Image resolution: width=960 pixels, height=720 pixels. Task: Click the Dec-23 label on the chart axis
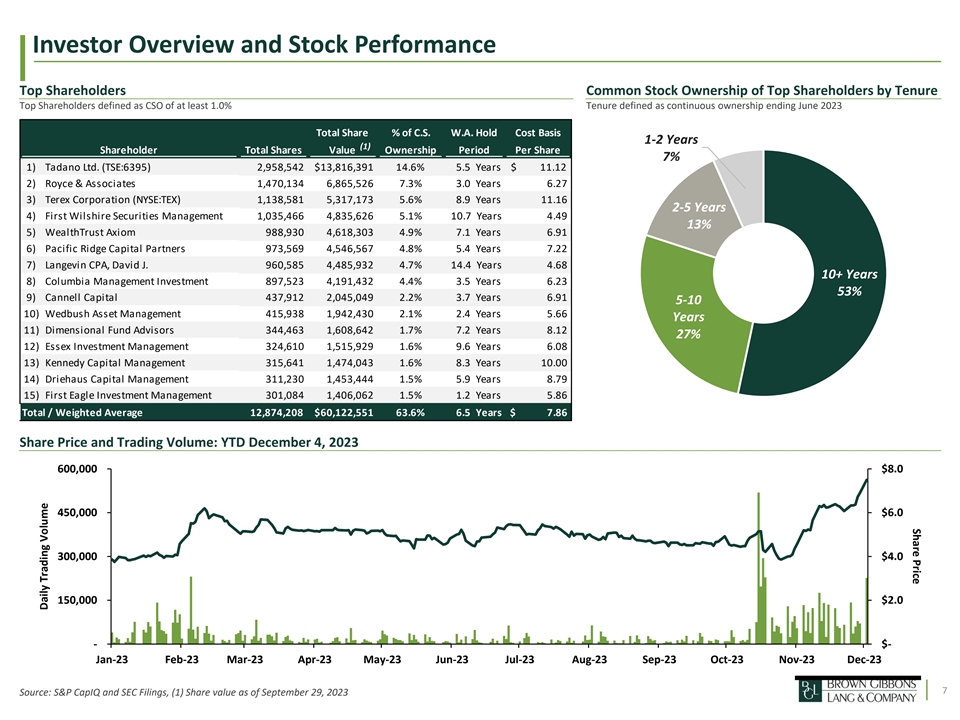tap(864, 659)
